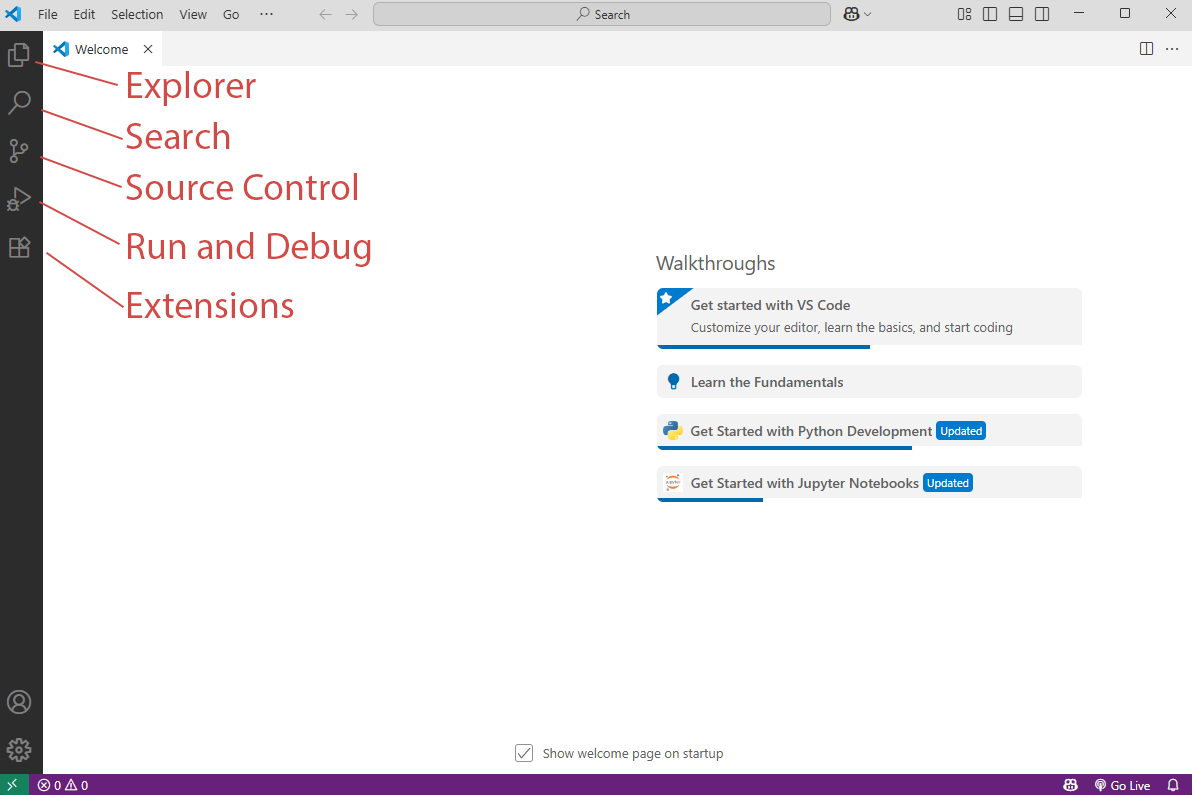This screenshot has height=795, width=1192.
Task: Open the View menu
Action: click(x=192, y=14)
